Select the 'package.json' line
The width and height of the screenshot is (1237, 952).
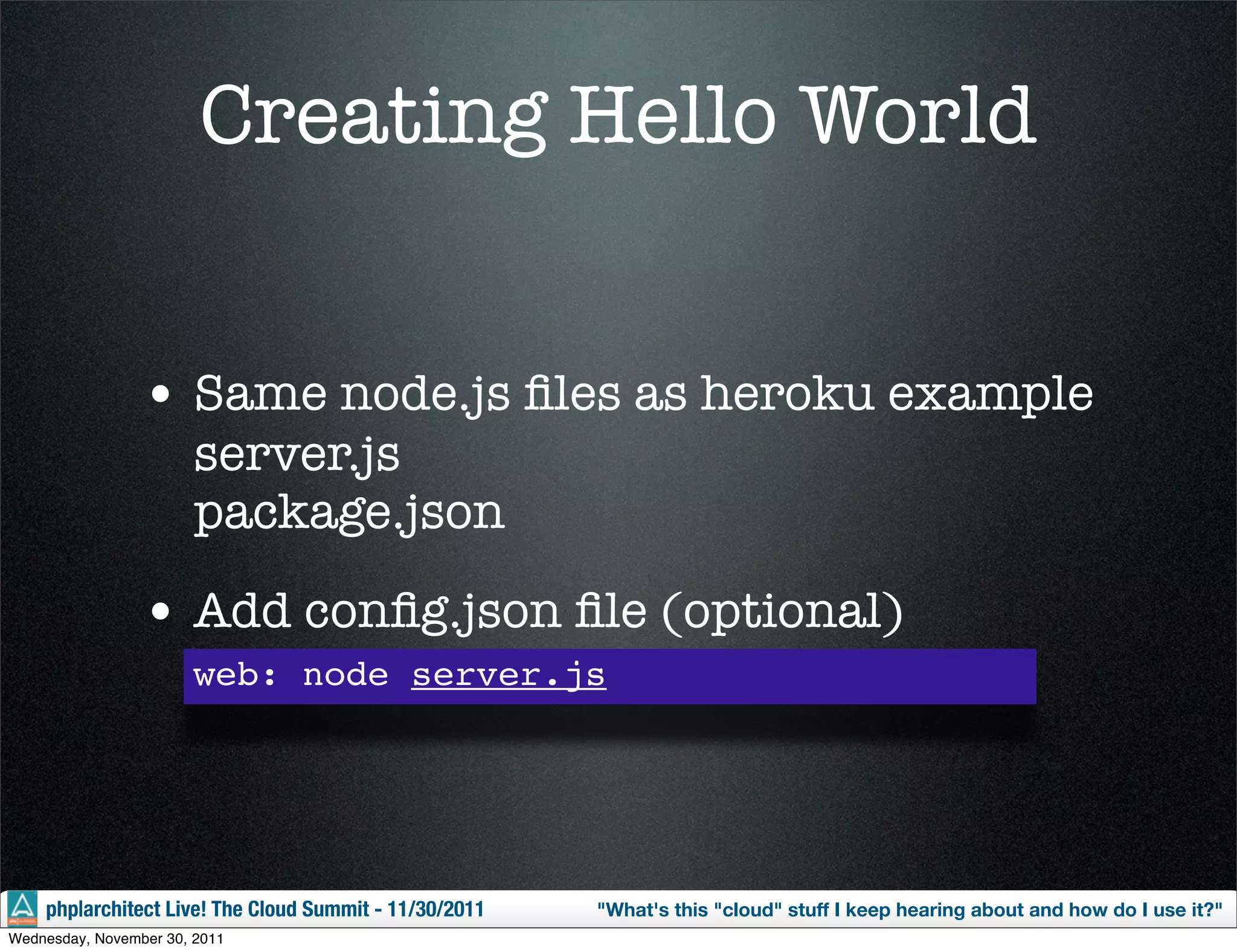point(349,513)
